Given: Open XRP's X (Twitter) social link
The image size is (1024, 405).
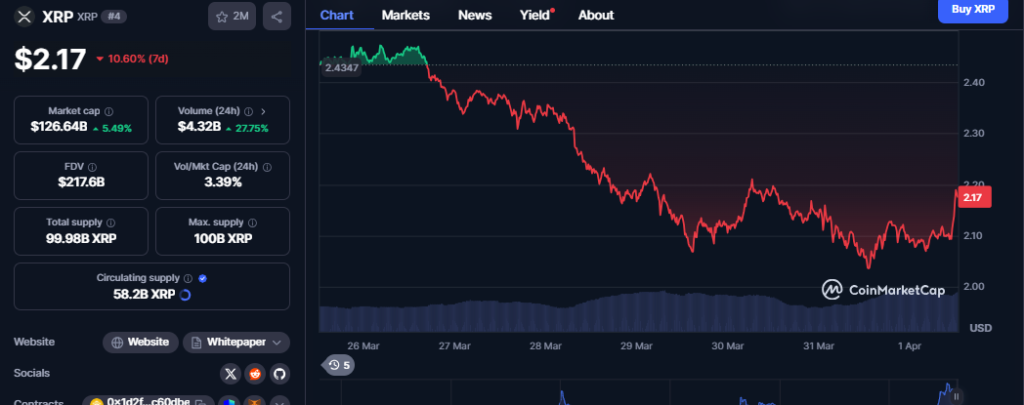Looking at the screenshot, I should (231, 373).
